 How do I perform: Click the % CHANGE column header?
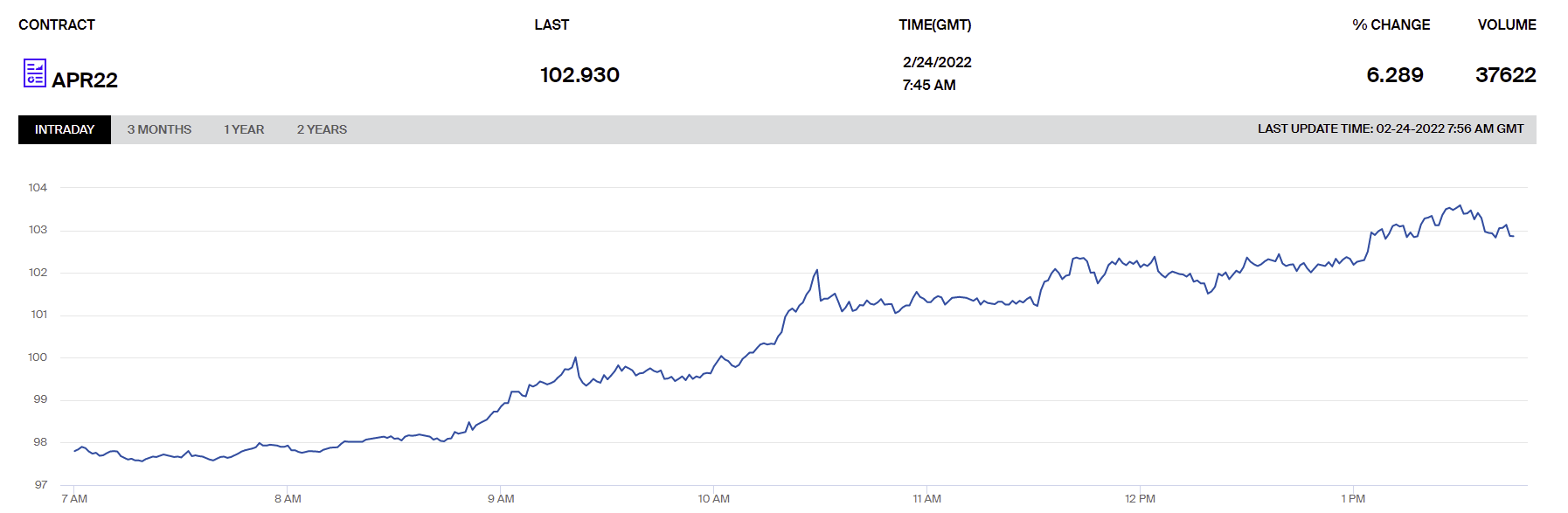1391,24
